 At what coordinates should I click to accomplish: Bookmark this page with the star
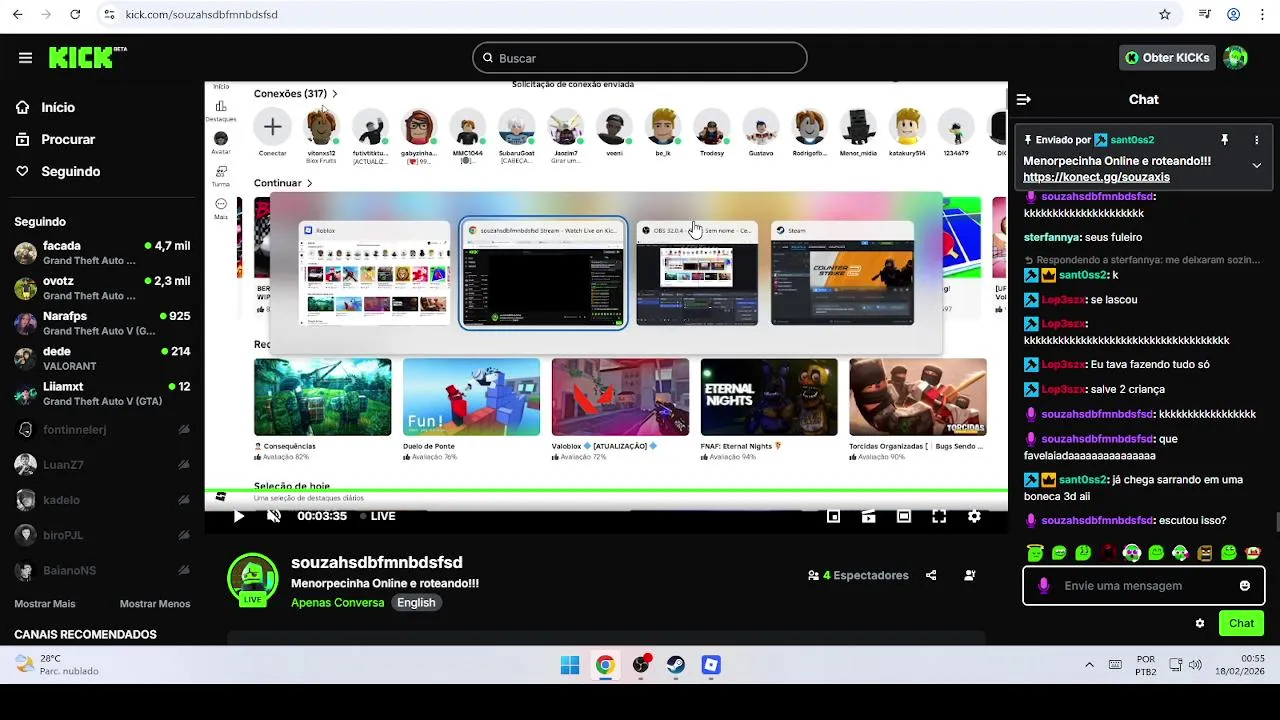tap(1165, 14)
